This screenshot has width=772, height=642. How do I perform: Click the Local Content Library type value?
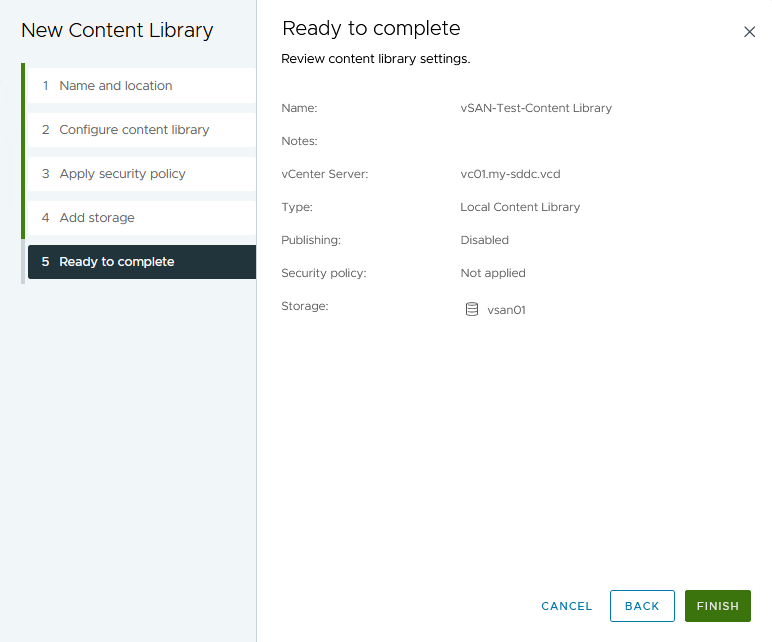click(x=520, y=207)
